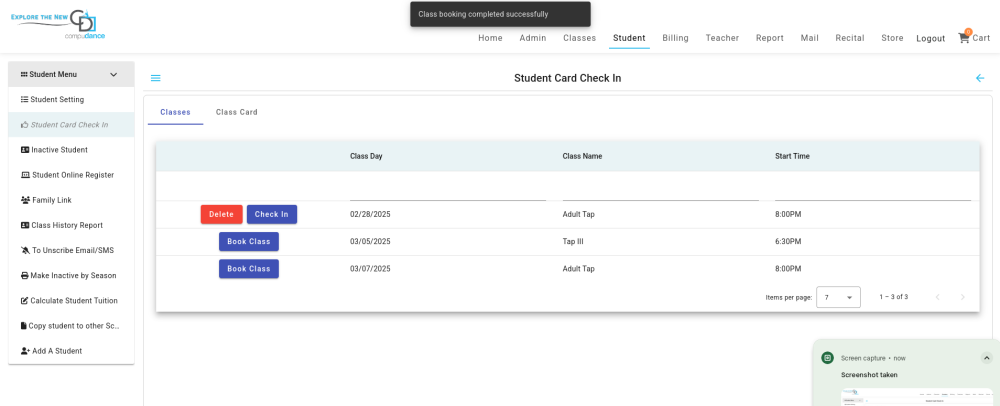Toggle the hamburger sidebar menu icon
Image resolution: width=1000 pixels, height=406 pixels.
(156, 78)
